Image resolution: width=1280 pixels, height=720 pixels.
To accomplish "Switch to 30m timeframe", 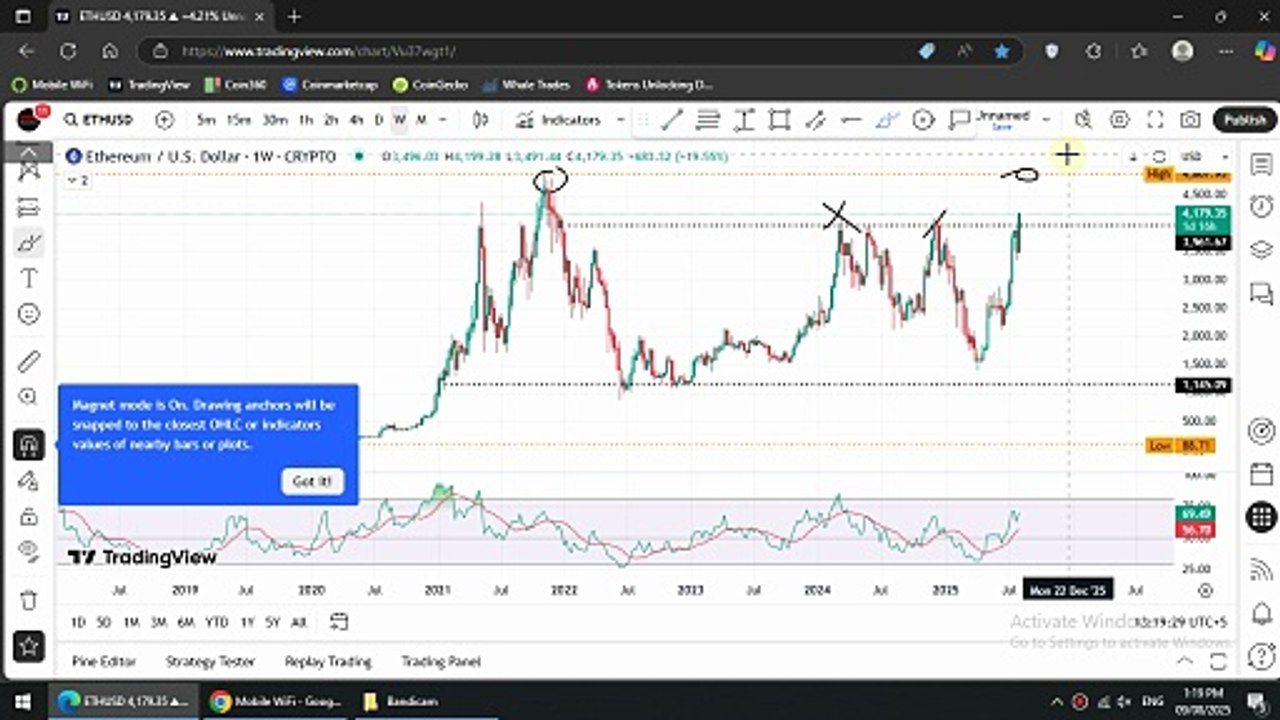I will (x=275, y=120).
